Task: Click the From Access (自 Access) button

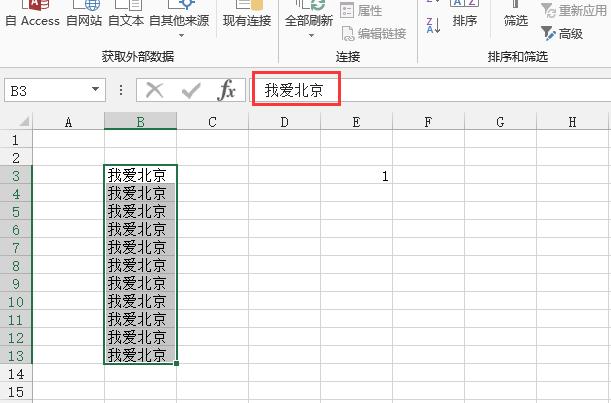Action: [33, 16]
